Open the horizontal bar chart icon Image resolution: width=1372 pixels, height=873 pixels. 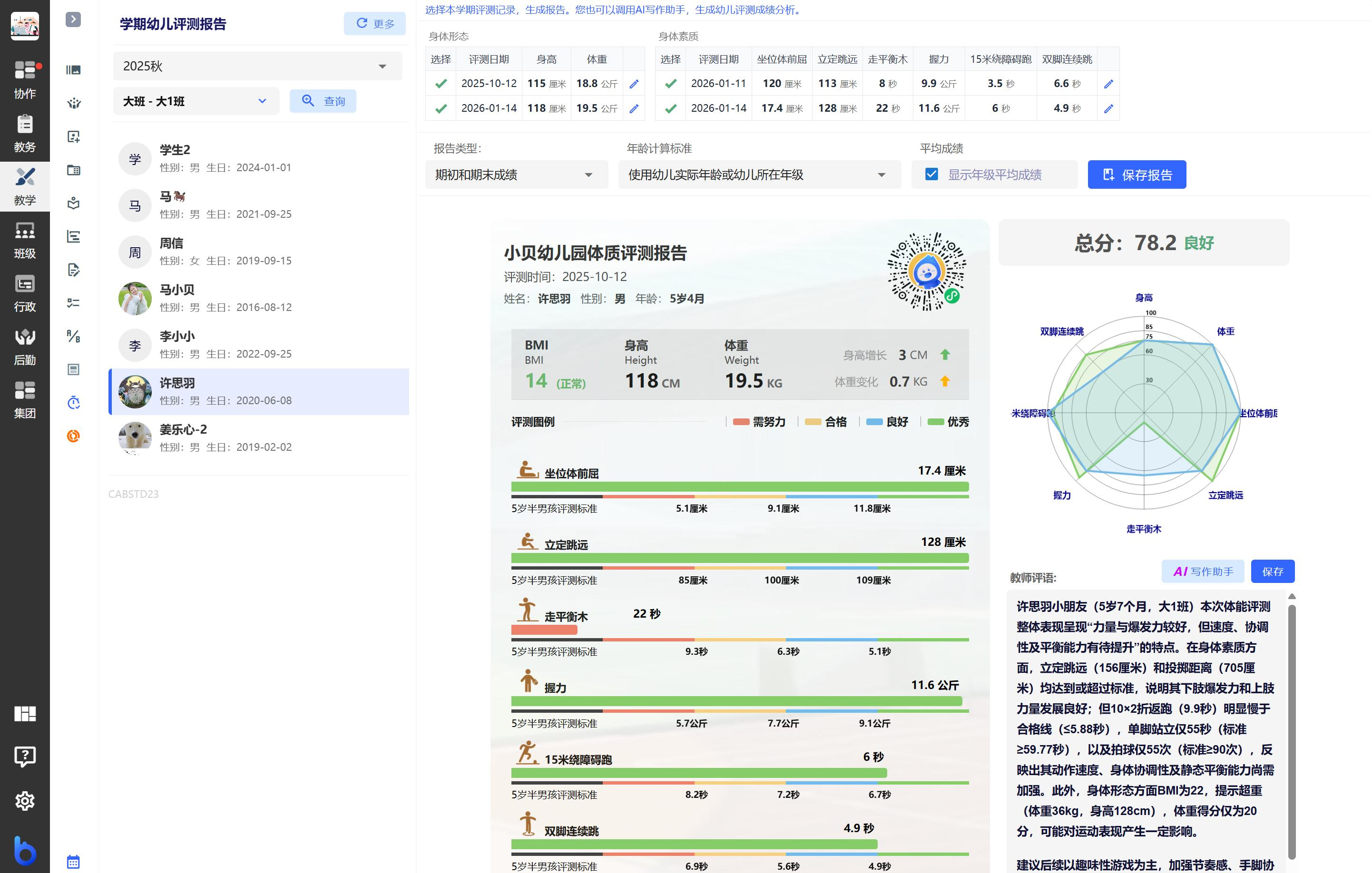73,236
